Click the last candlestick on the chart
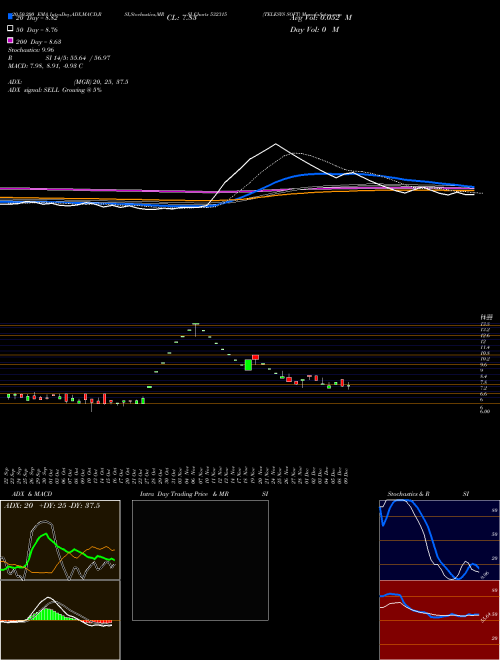500x660 pixels. coord(348,386)
